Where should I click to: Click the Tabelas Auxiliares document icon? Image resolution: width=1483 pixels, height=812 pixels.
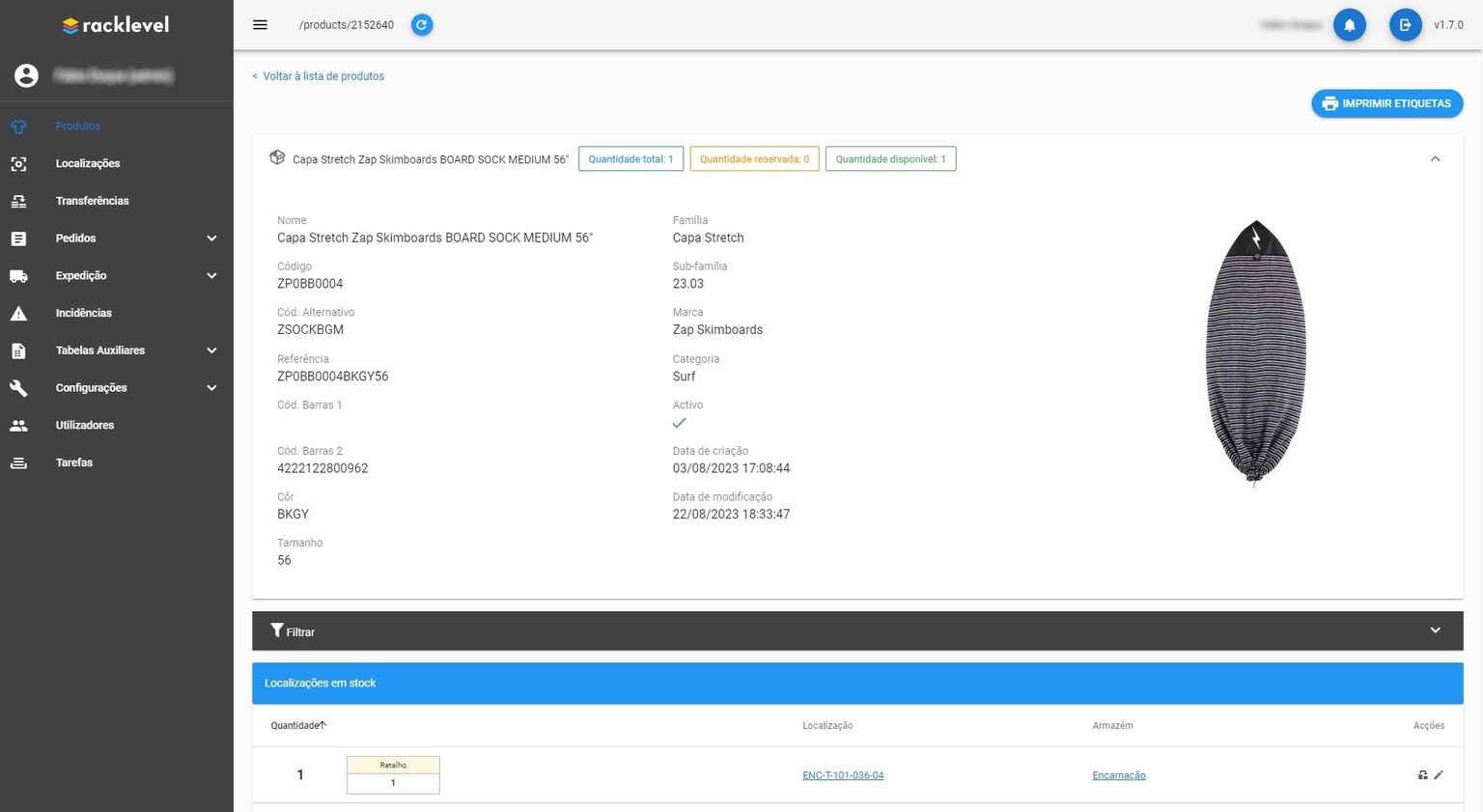(x=18, y=350)
